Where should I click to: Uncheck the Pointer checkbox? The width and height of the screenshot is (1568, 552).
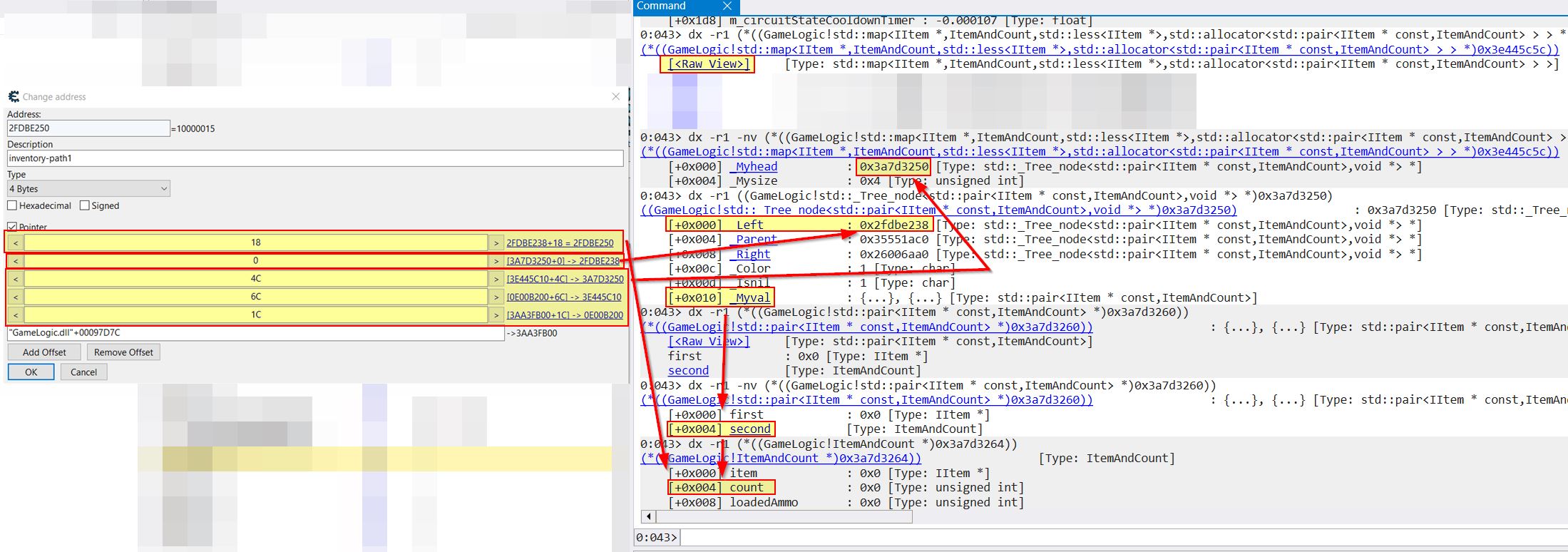point(12,228)
